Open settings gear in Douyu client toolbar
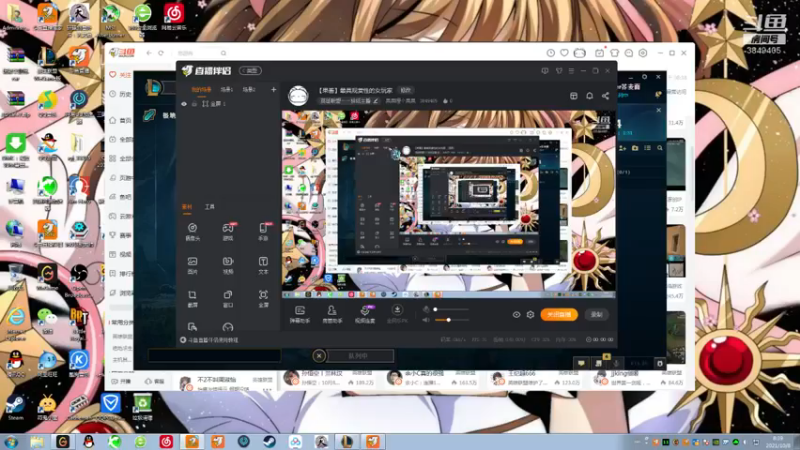This screenshot has width=800, height=450. click(x=643, y=53)
